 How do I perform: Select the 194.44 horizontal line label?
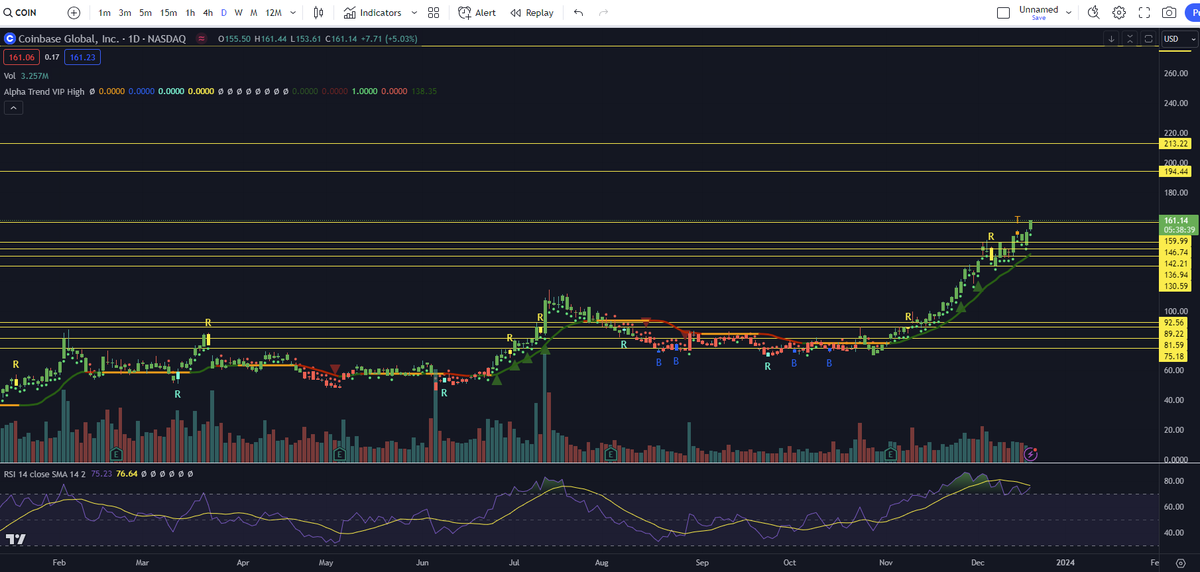coord(1176,172)
